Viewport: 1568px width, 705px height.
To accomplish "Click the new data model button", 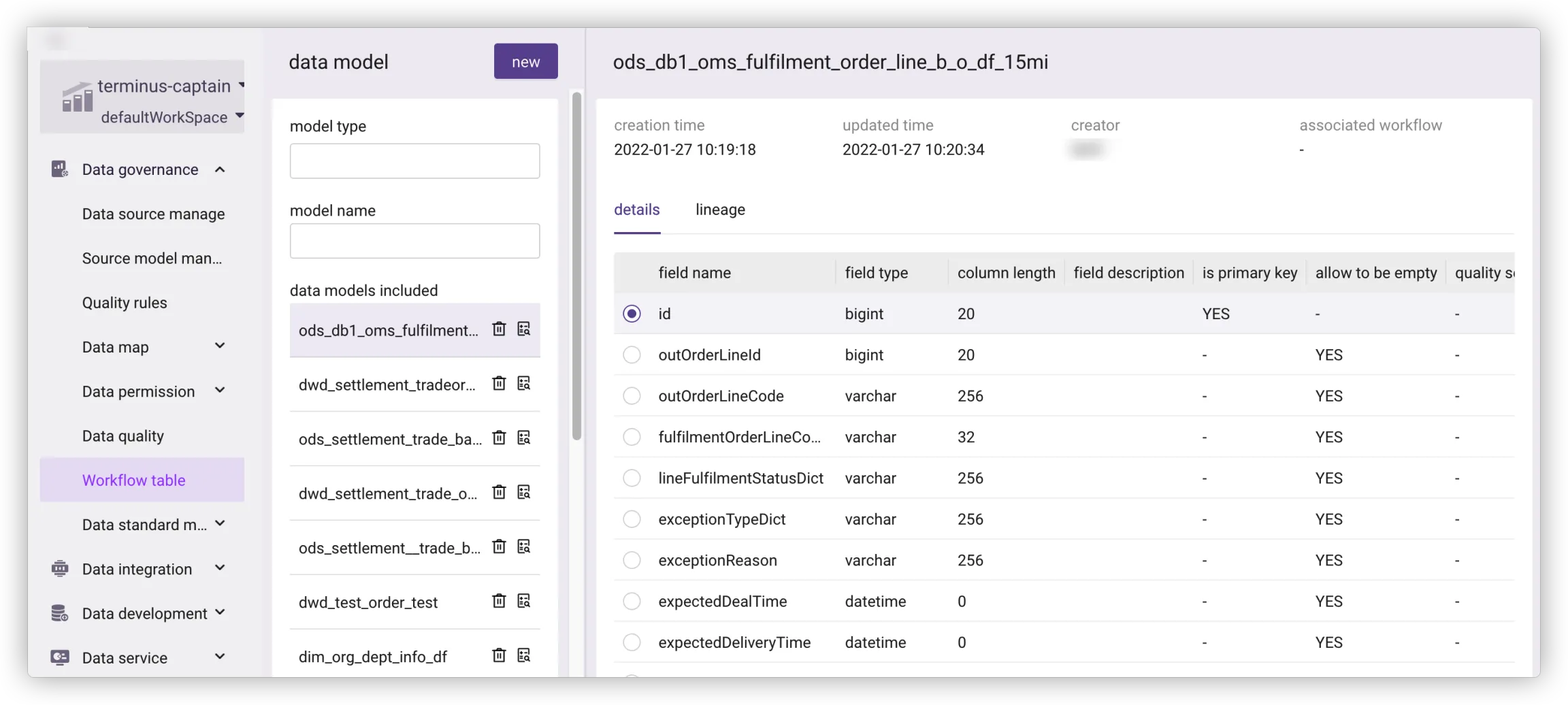I will coord(525,61).
